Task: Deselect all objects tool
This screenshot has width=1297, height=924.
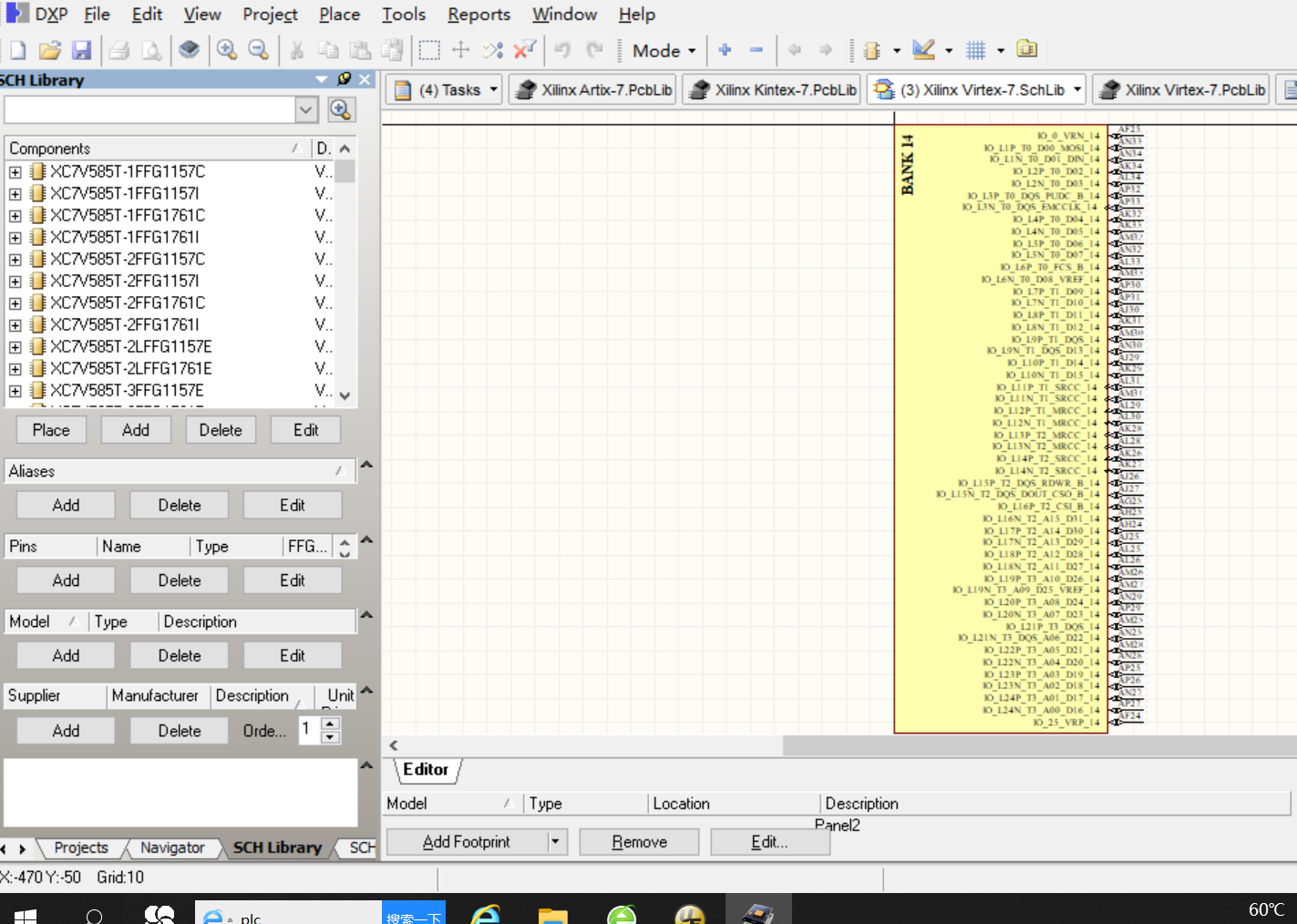Action: click(493, 50)
